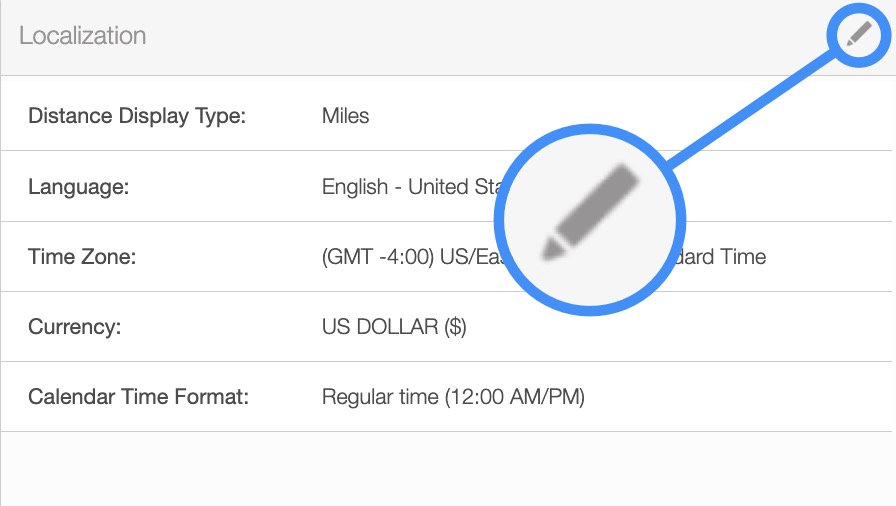
Task: Click the Regular time (12:00 AM/PM) value
Action: (x=453, y=397)
